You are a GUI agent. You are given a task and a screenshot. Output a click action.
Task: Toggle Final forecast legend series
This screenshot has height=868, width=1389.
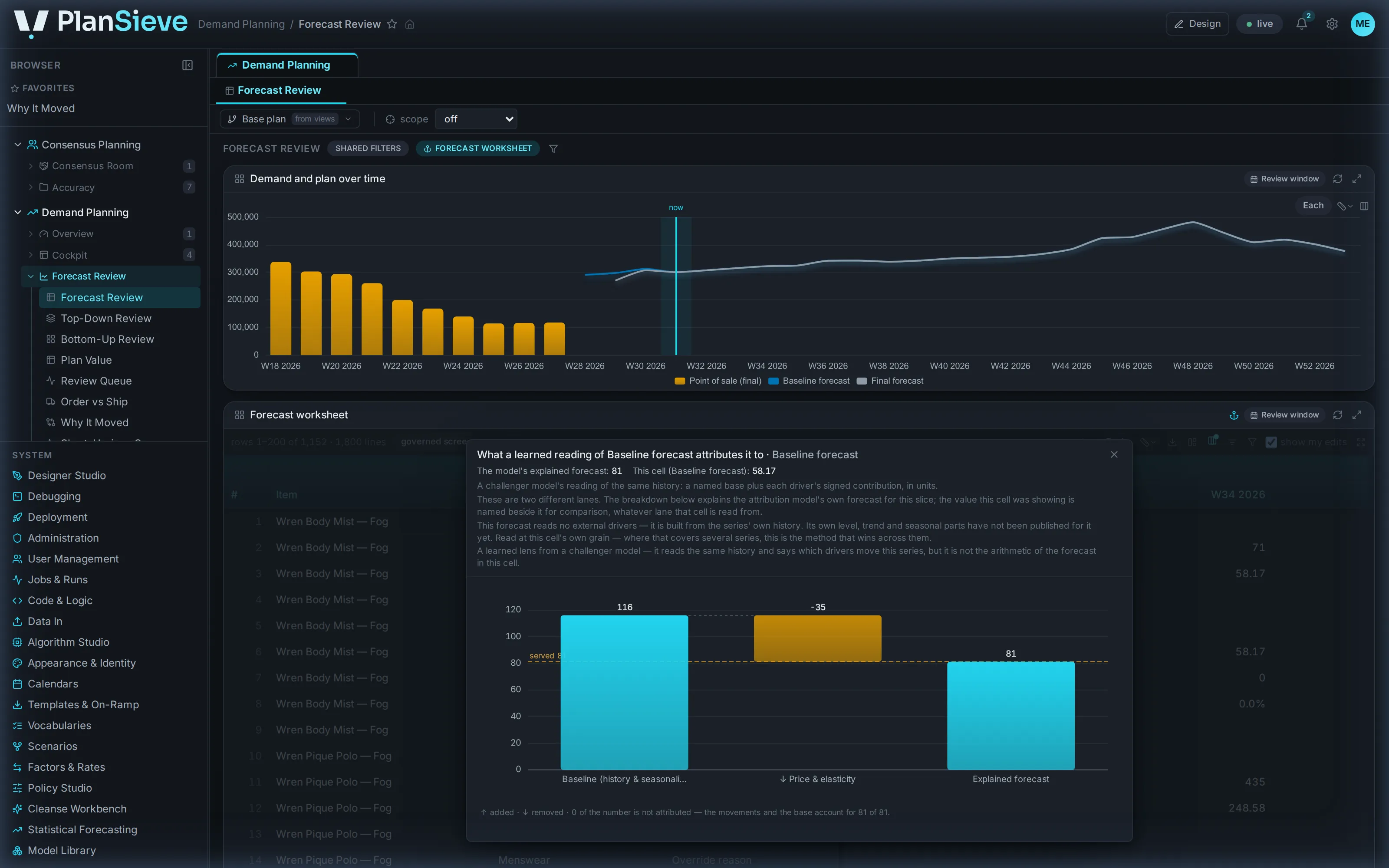click(890, 381)
